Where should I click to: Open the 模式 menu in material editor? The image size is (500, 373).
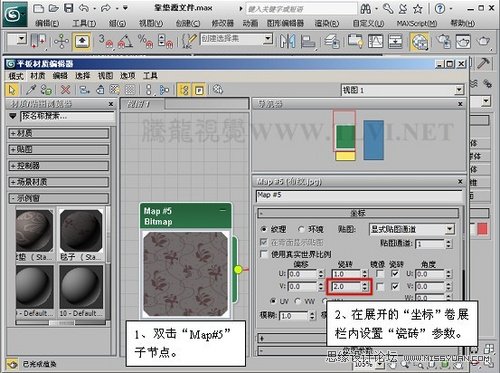(x=16, y=76)
